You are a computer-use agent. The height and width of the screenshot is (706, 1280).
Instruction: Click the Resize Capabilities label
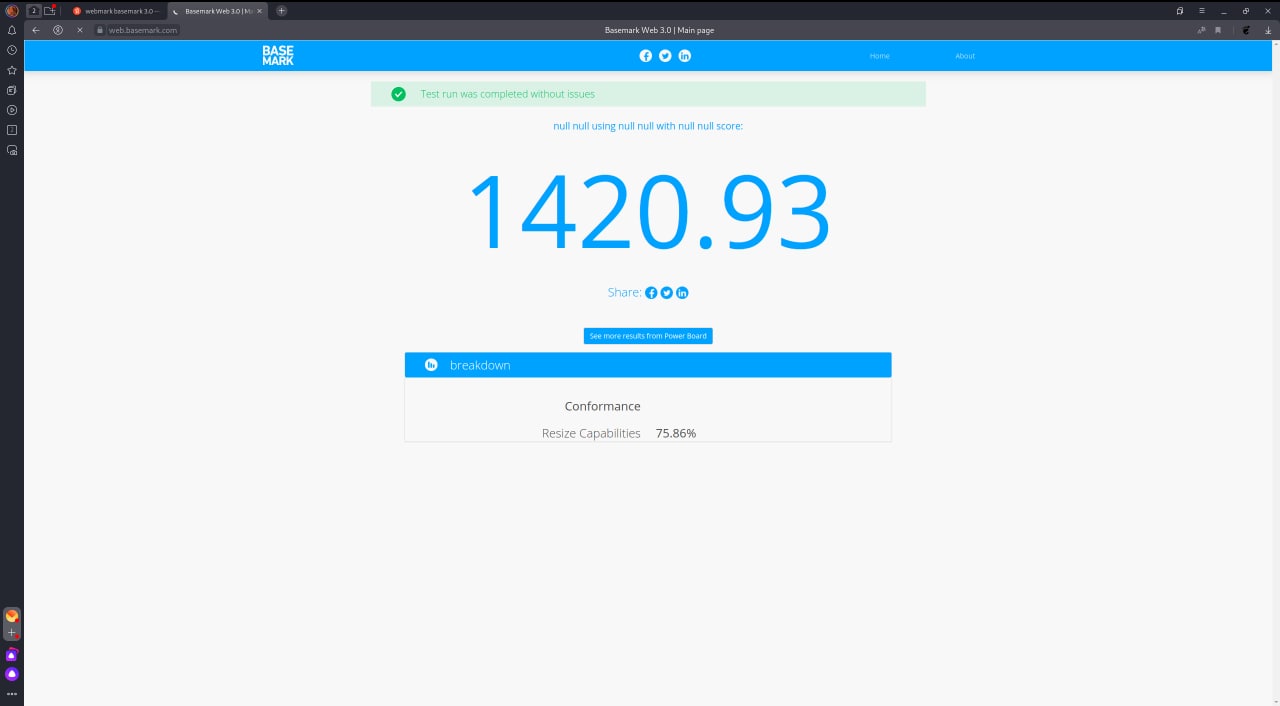pos(591,433)
